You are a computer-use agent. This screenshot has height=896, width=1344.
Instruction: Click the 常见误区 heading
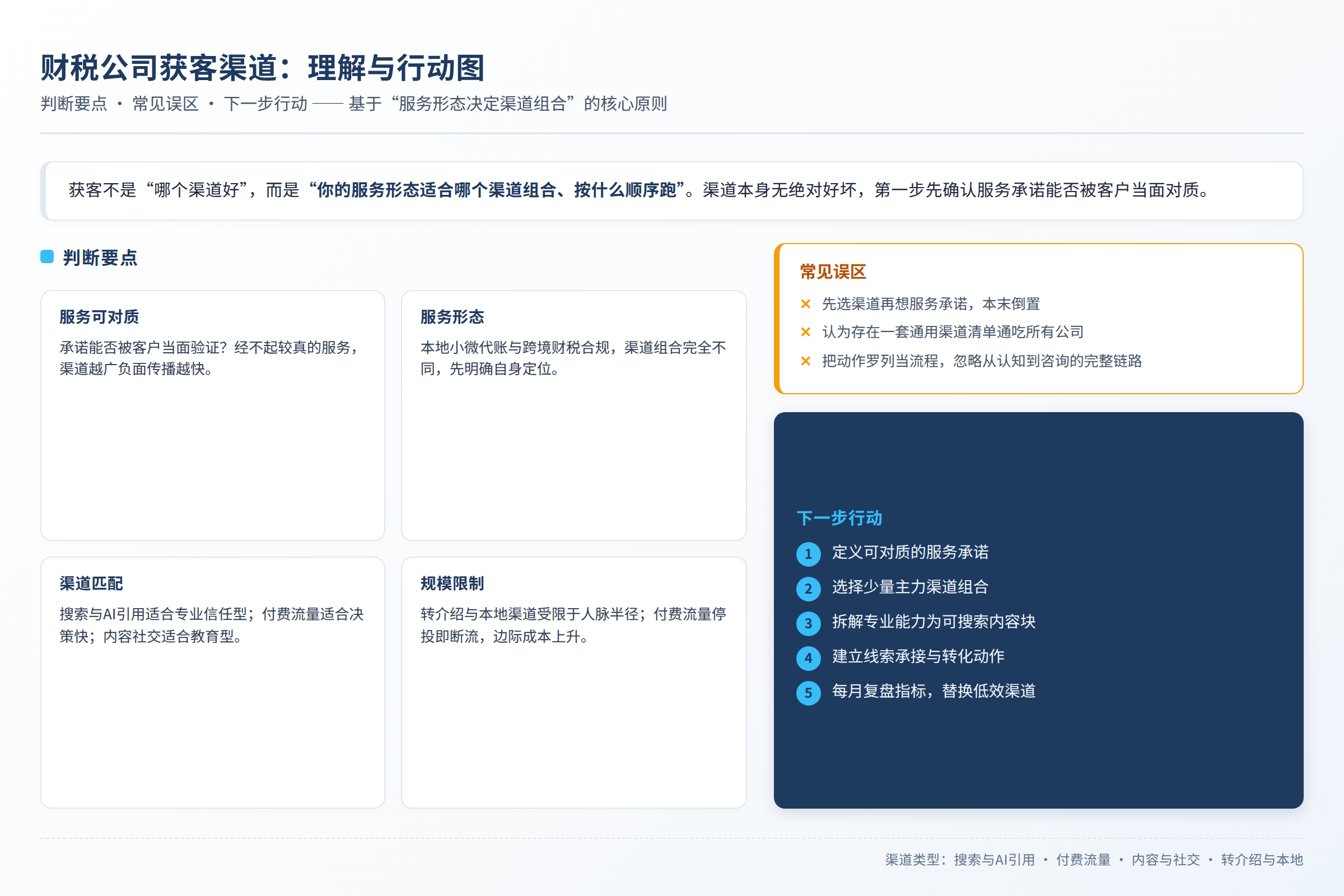point(833,272)
